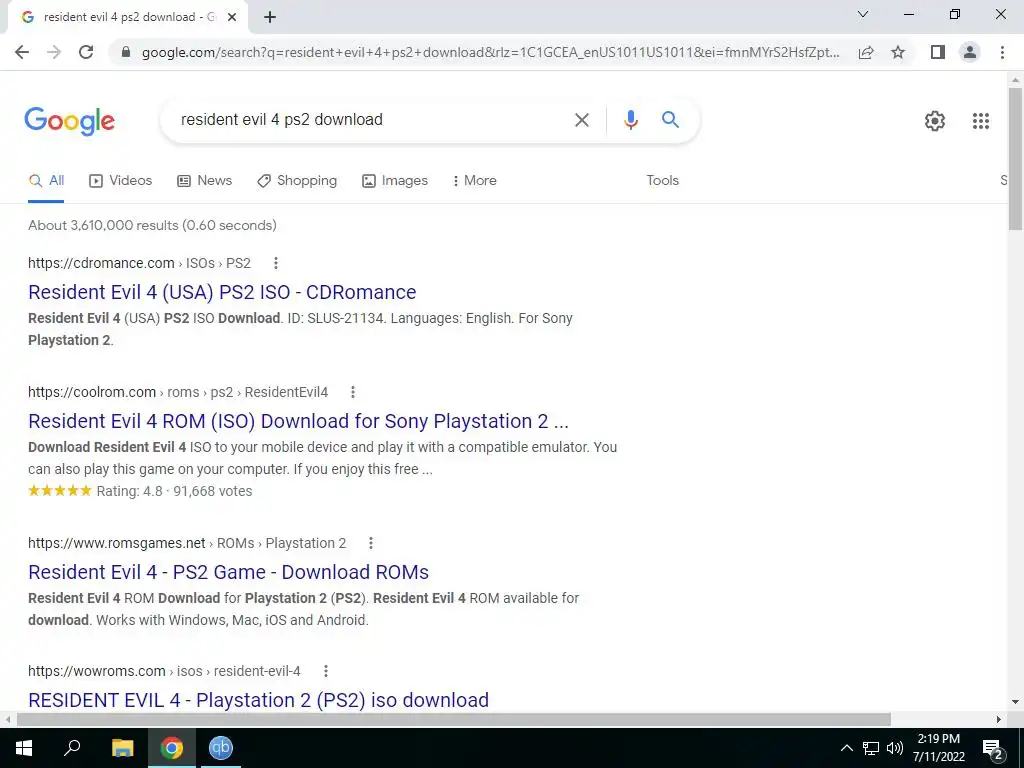
Task: Go to the Google homepage logo
Action: coord(70,121)
